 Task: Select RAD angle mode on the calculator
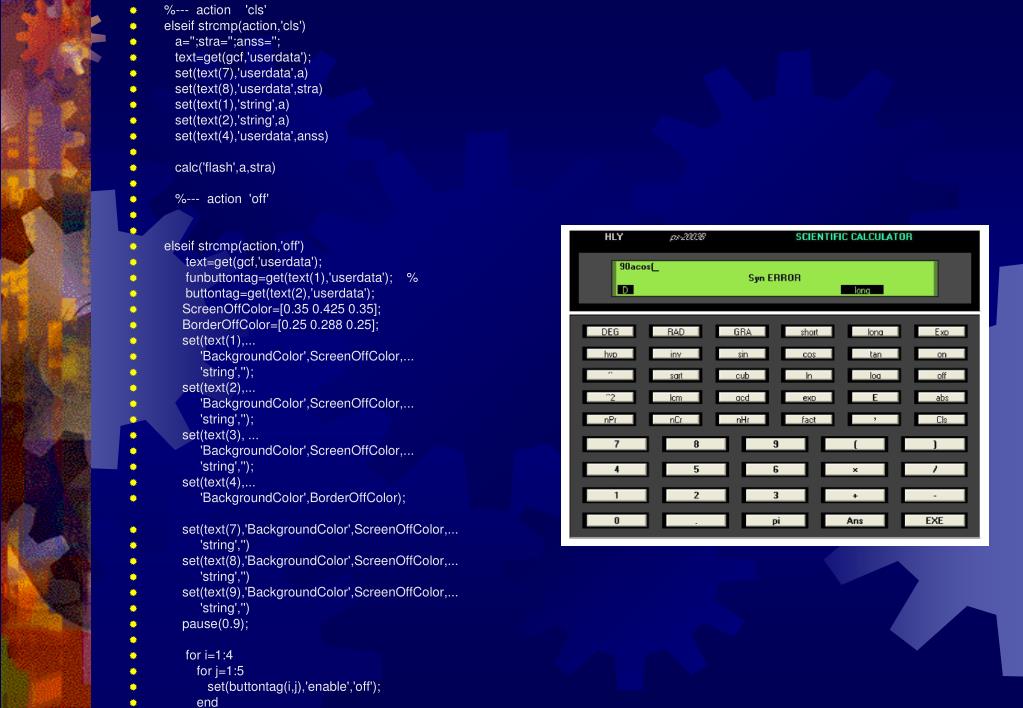tap(676, 331)
